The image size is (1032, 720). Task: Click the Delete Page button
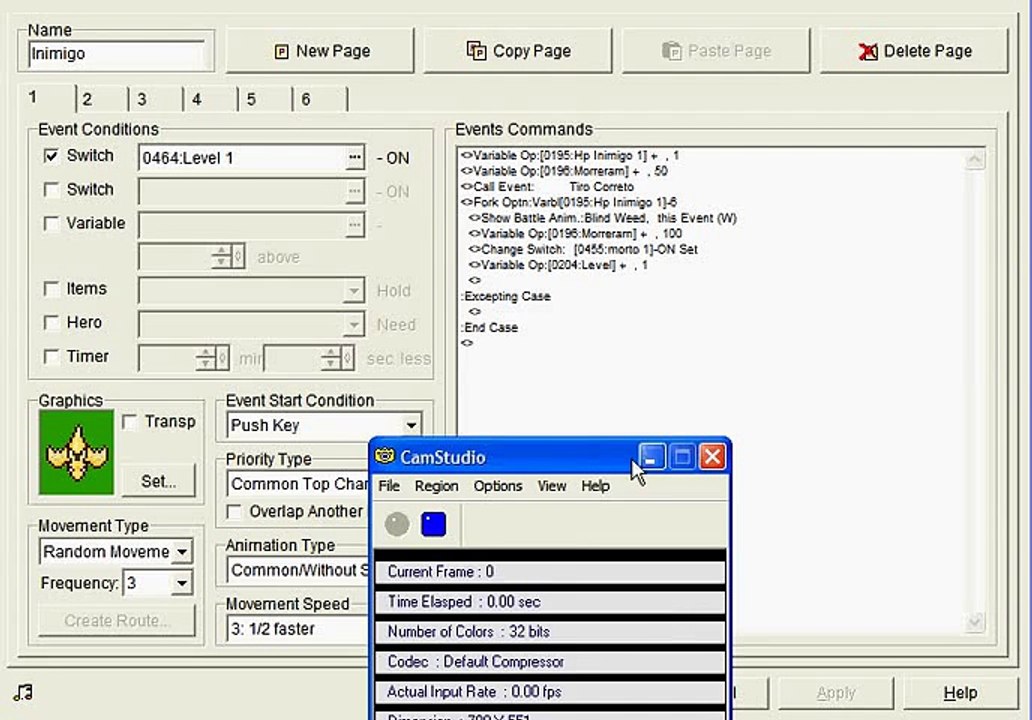coord(914,51)
